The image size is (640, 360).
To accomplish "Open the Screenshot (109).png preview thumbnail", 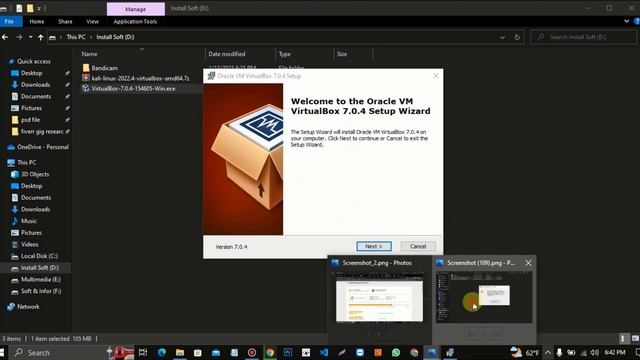I will [x=484, y=297].
